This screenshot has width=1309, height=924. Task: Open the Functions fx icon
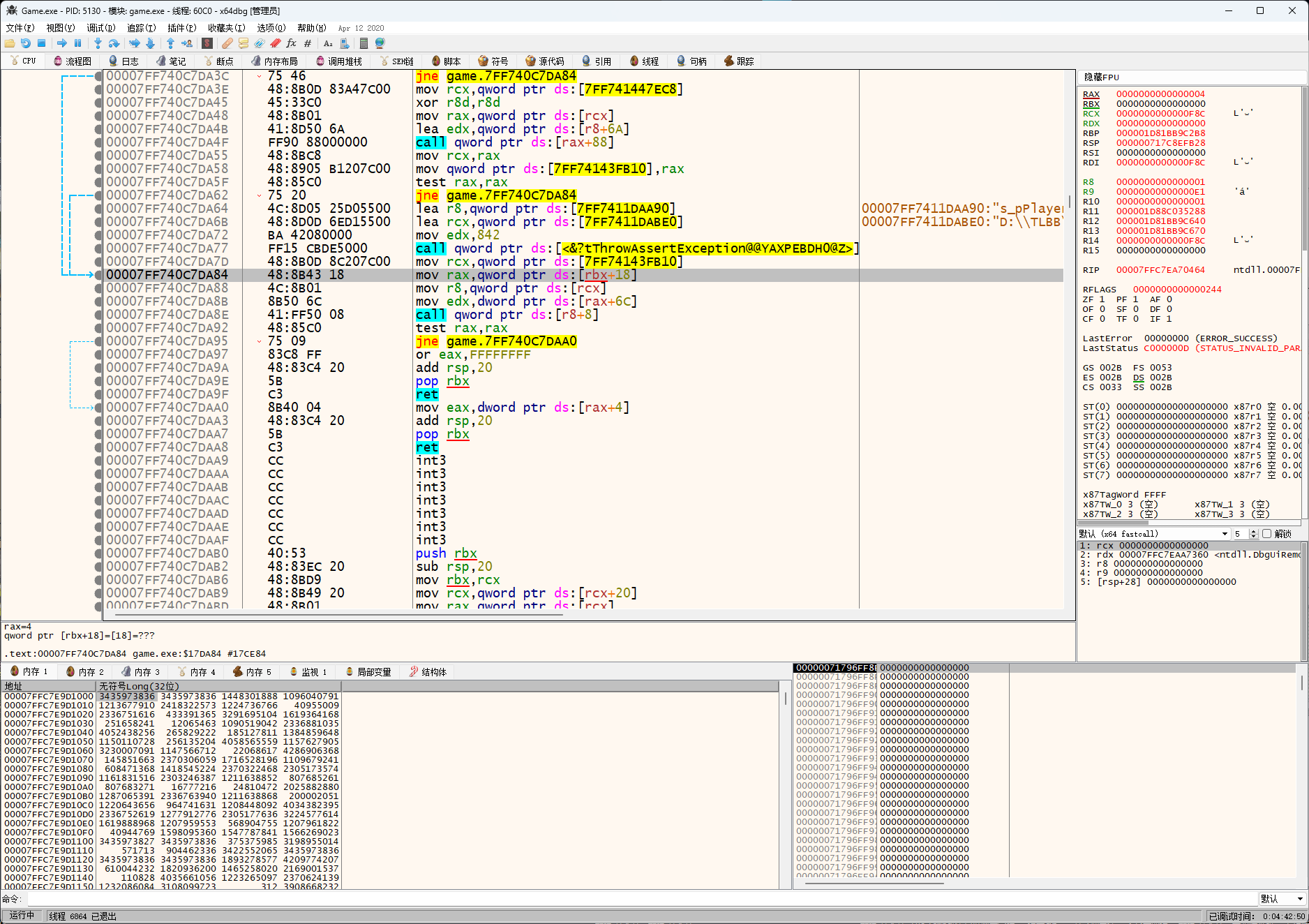click(291, 43)
